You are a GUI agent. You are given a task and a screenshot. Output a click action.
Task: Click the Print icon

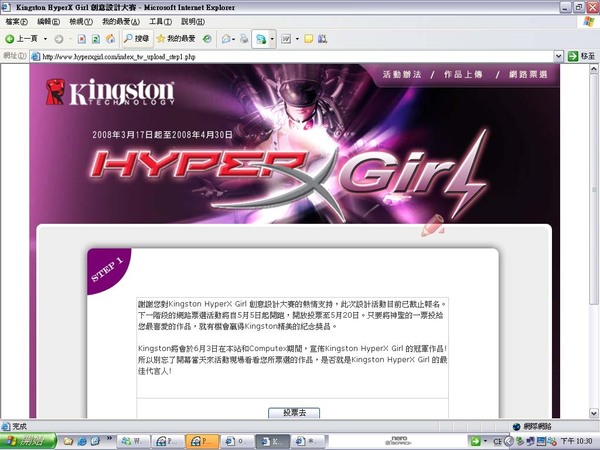[x=244, y=39]
